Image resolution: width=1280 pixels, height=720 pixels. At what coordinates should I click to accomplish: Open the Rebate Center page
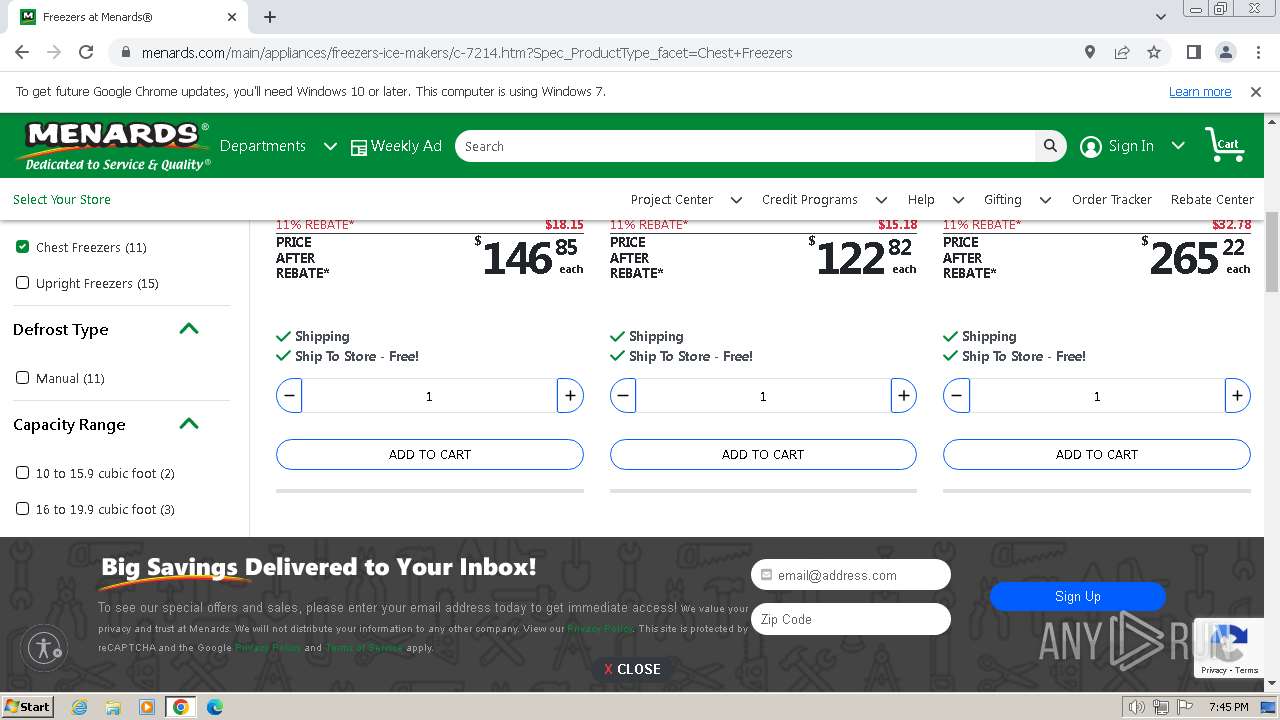click(1212, 200)
